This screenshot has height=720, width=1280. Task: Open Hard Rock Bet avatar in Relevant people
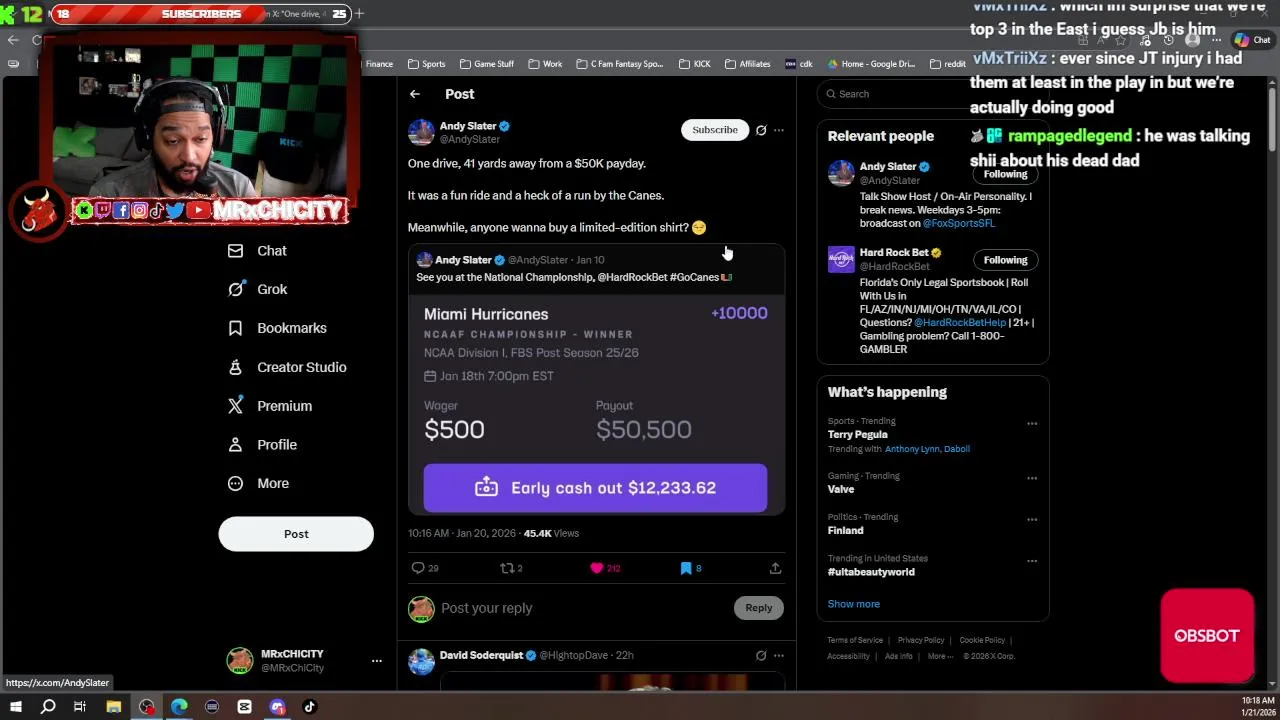coord(841,259)
